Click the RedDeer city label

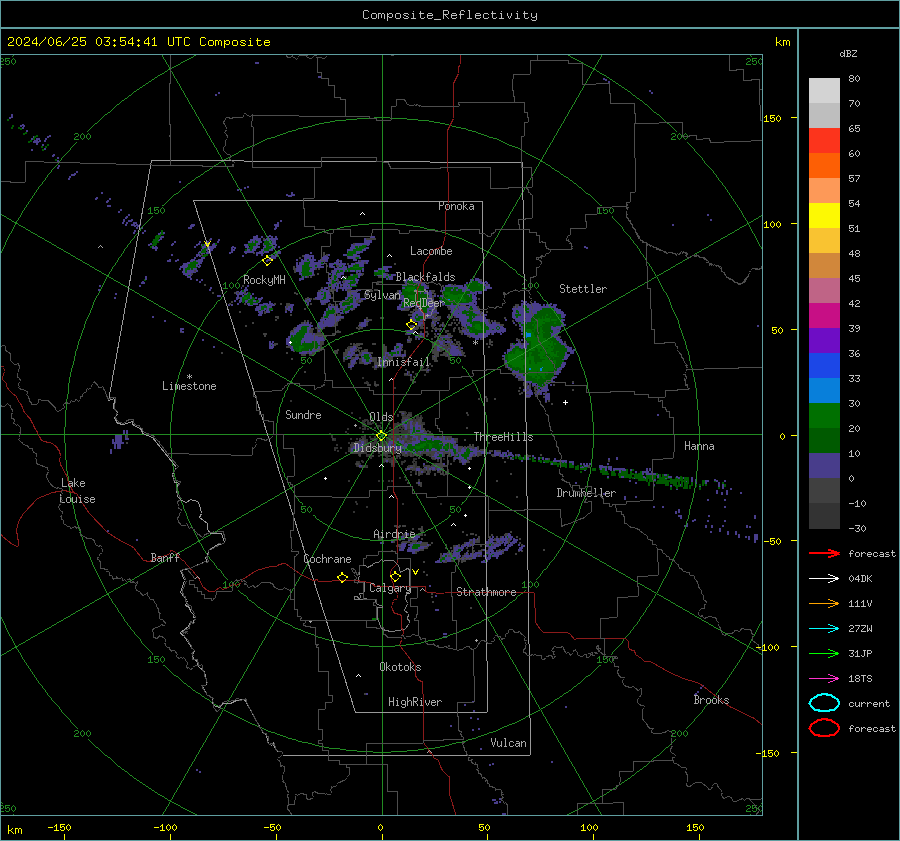[424, 303]
